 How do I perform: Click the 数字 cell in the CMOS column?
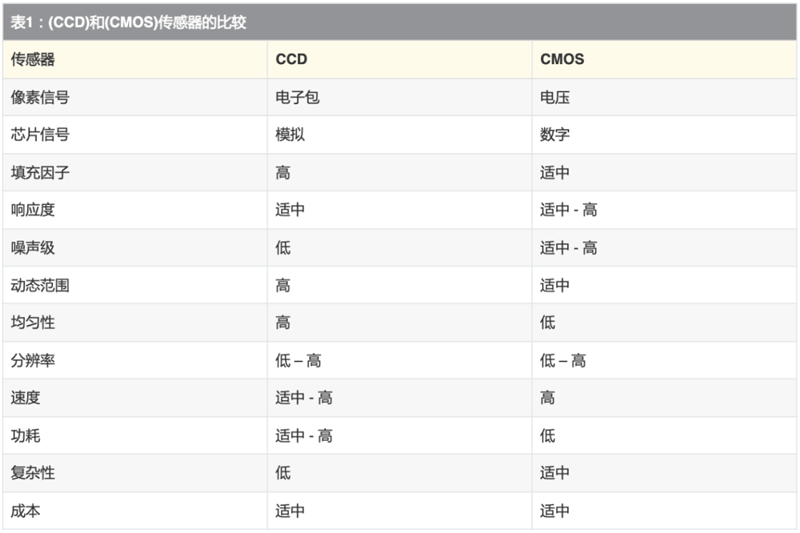pyautogui.click(x=555, y=135)
